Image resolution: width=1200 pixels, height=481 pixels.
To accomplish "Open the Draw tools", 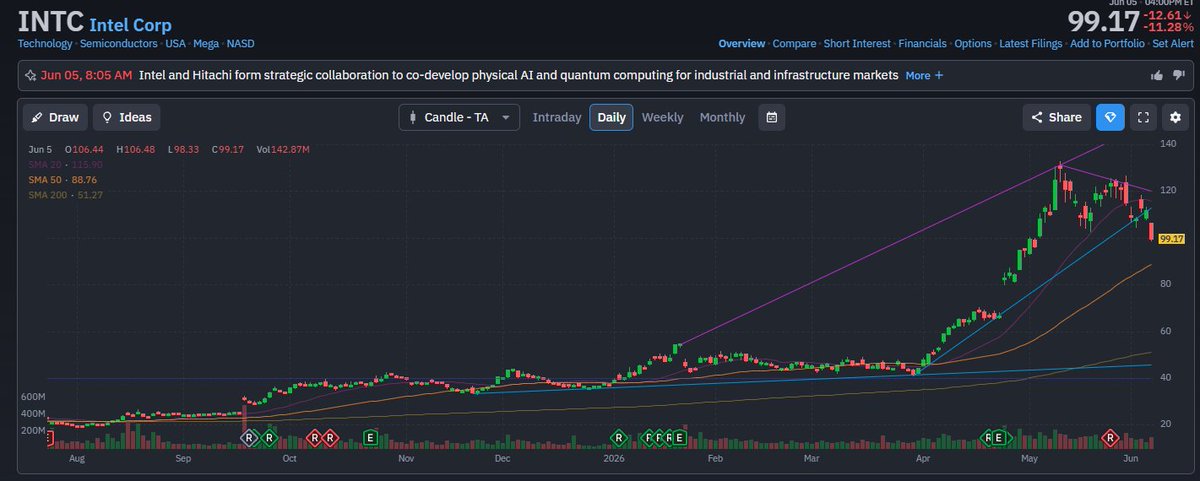I will pyautogui.click(x=56, y=117).
